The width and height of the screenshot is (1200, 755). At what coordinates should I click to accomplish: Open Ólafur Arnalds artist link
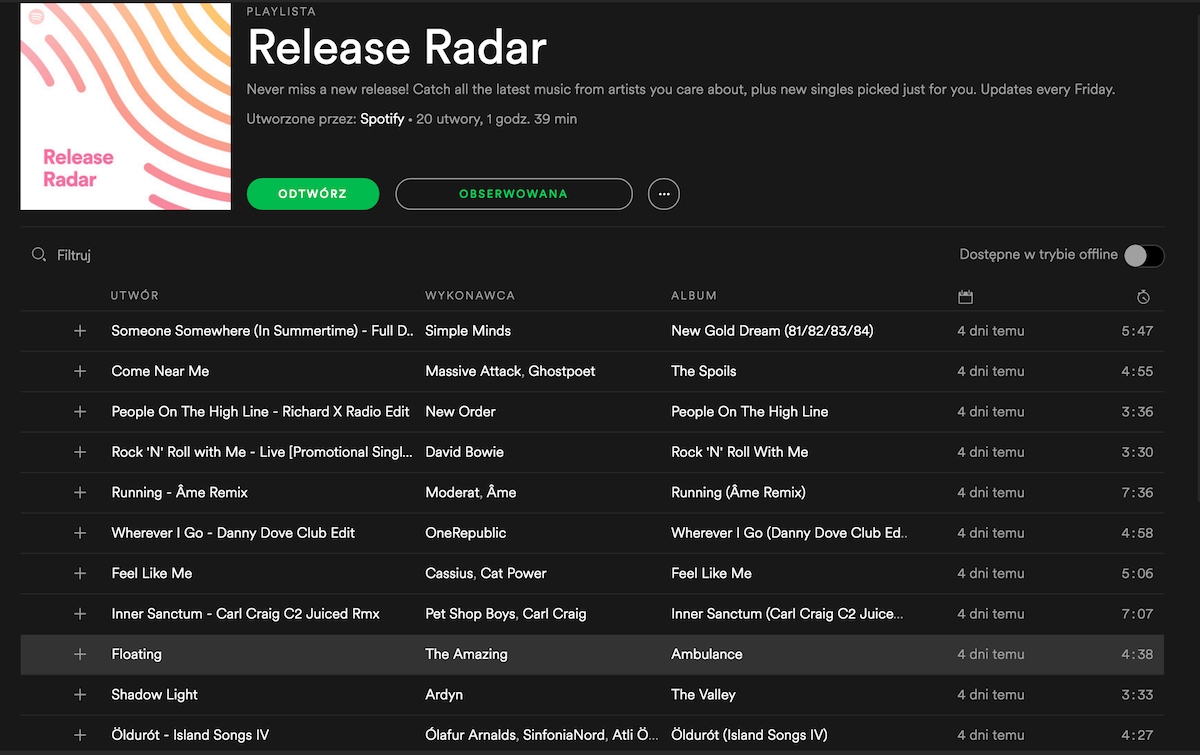pyautogui.click(x=472, y=735)
